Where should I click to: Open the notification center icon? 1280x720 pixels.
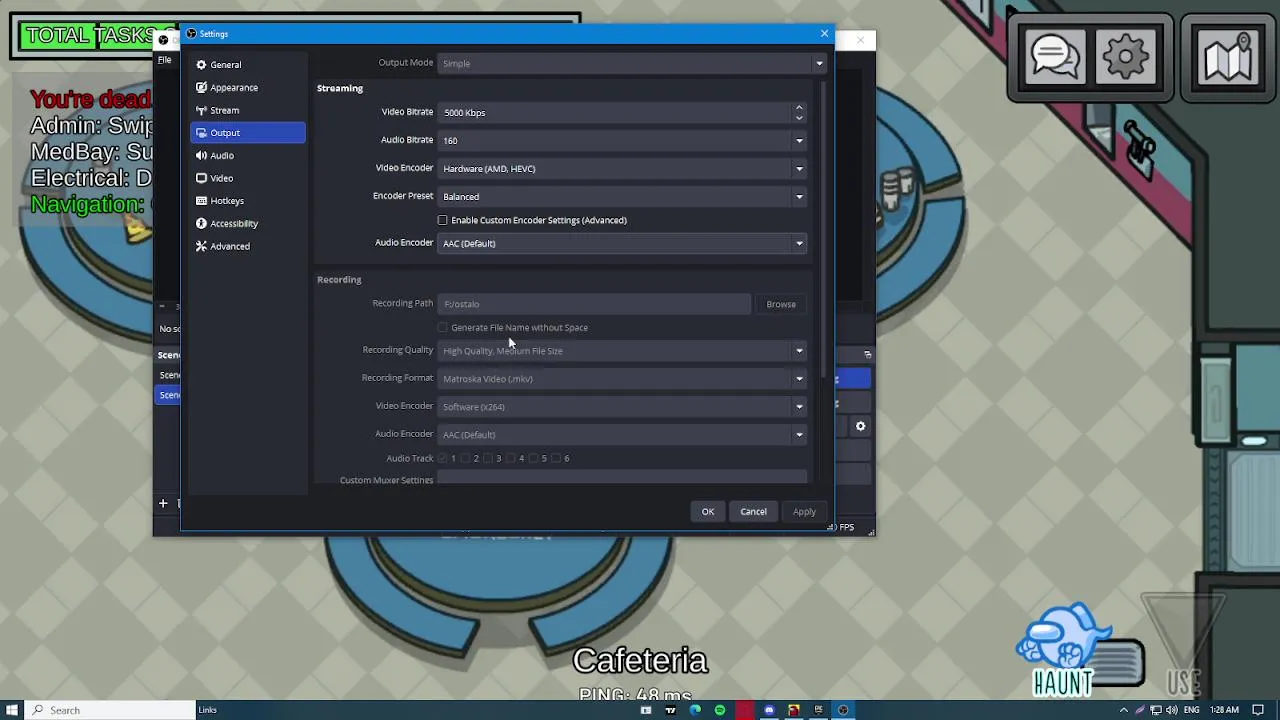(1258, 710)
